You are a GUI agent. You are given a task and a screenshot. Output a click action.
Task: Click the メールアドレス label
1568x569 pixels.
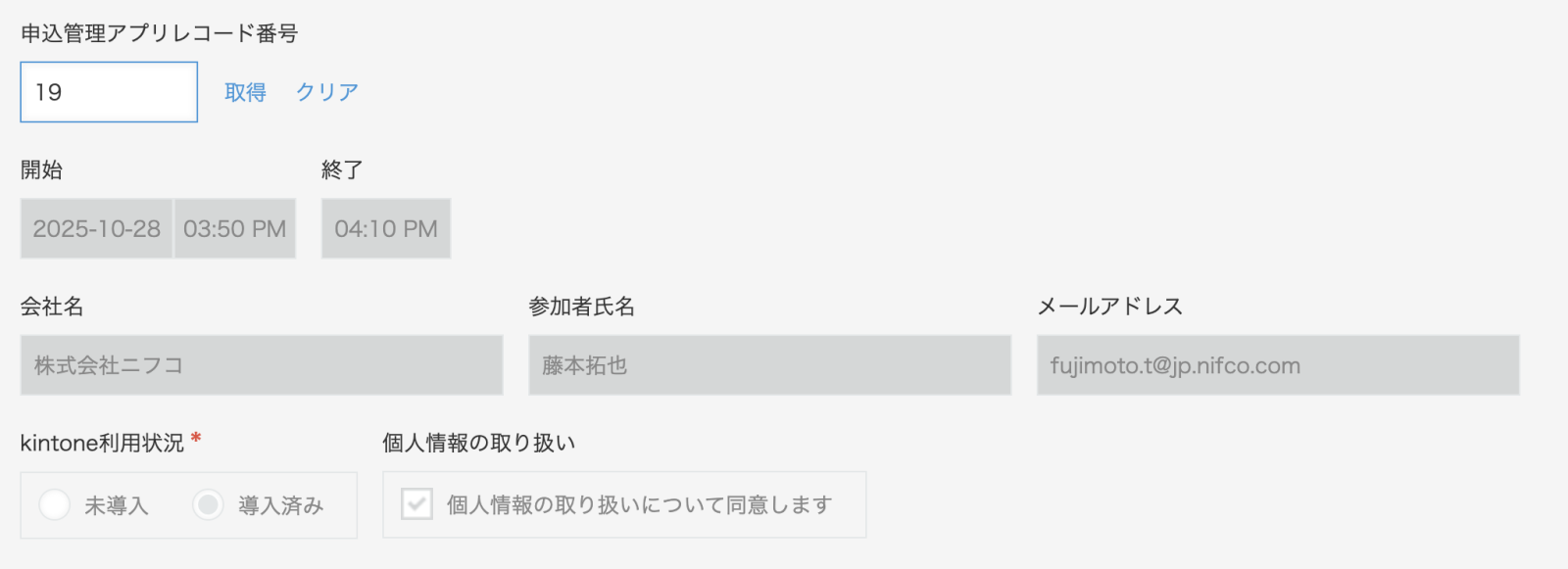point(1110,307)
